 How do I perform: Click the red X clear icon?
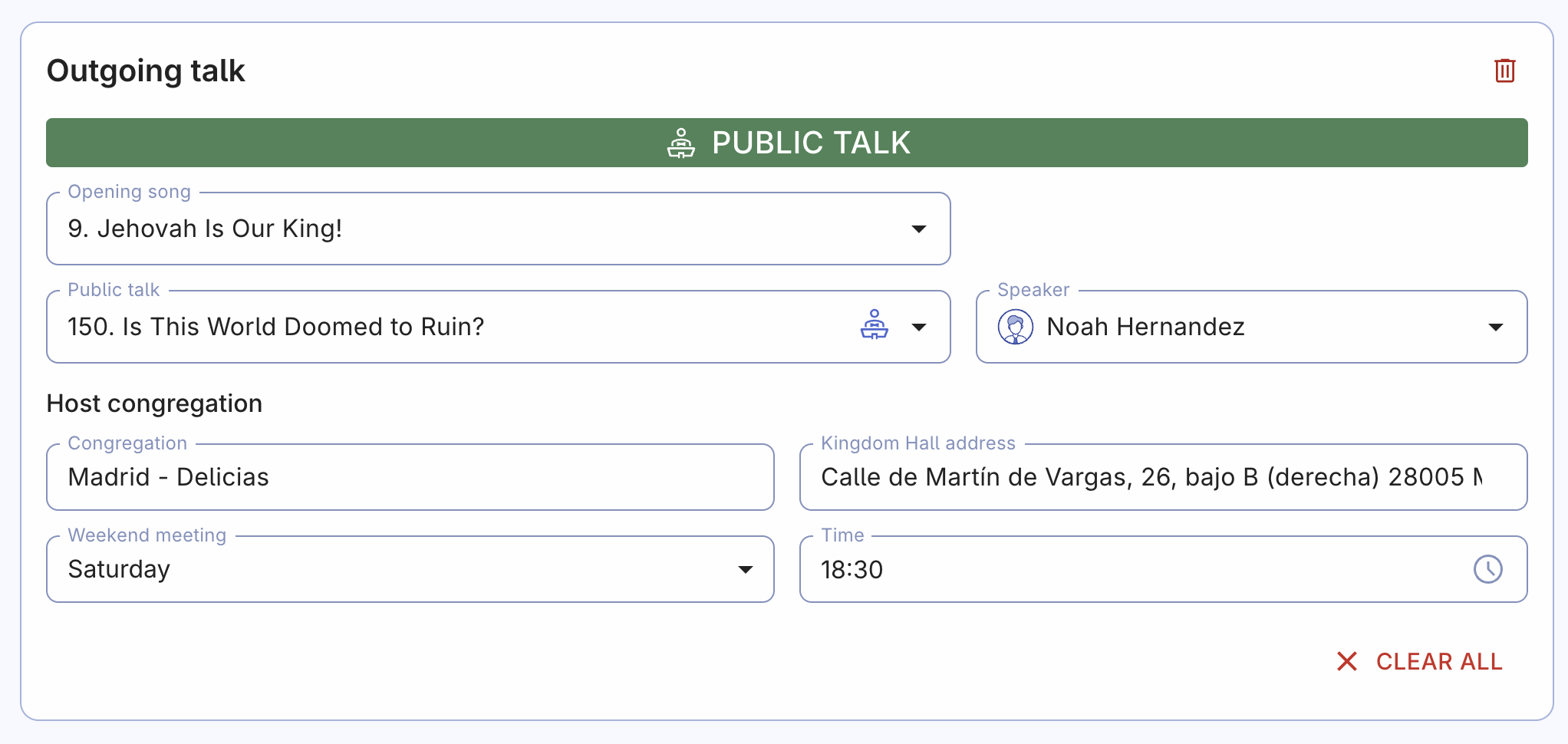(x=1347, y=661)
